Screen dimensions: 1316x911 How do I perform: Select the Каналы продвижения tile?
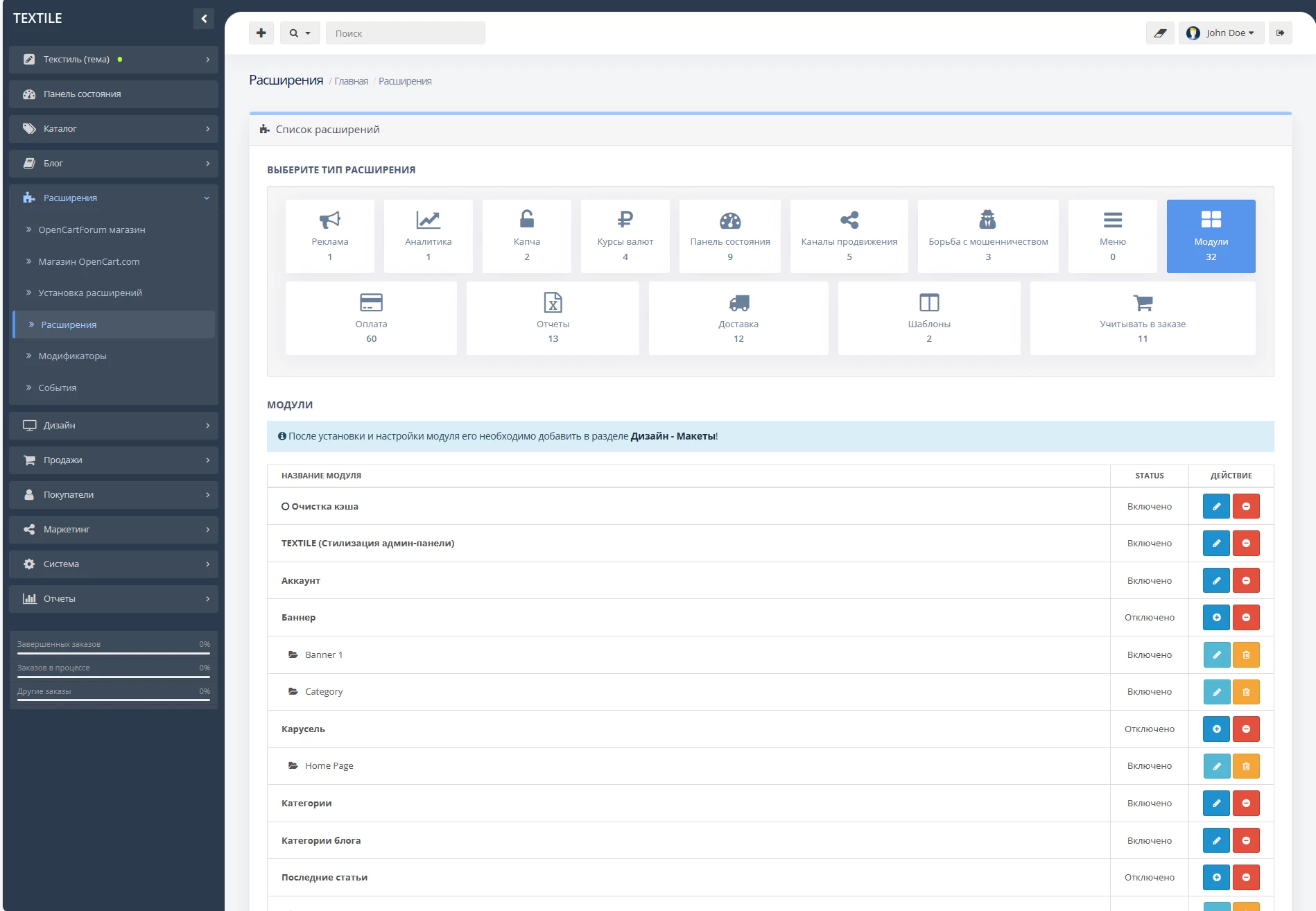[x=849, y=236]
